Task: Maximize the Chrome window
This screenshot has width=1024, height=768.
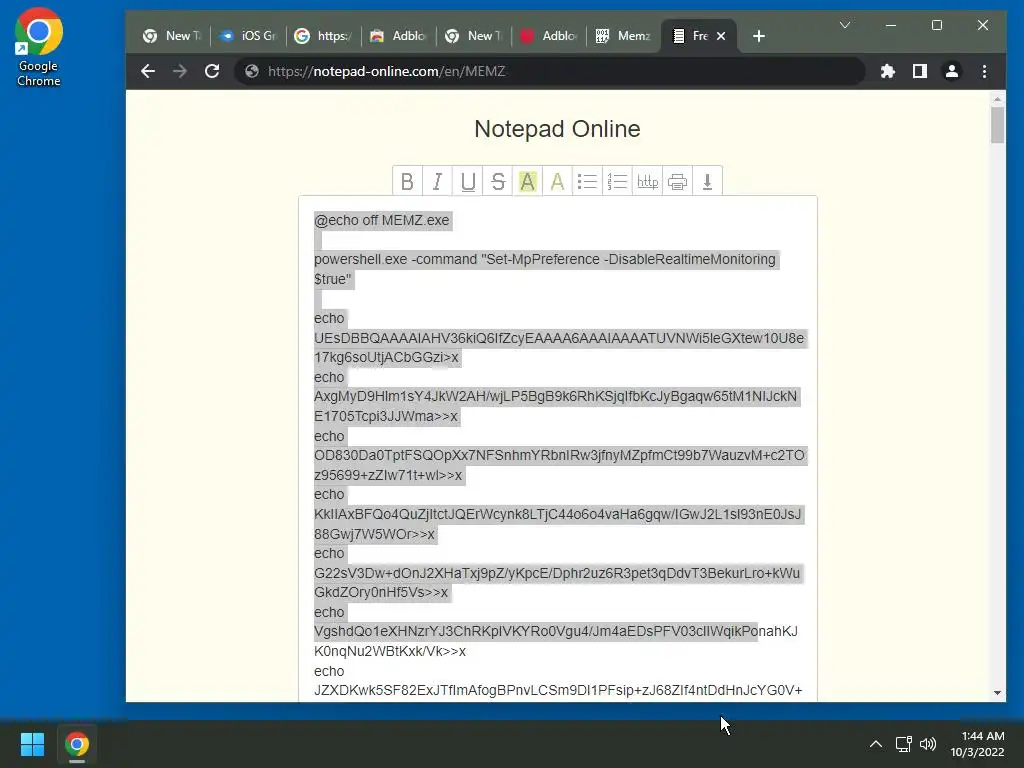Action: [x=936, y=25]
